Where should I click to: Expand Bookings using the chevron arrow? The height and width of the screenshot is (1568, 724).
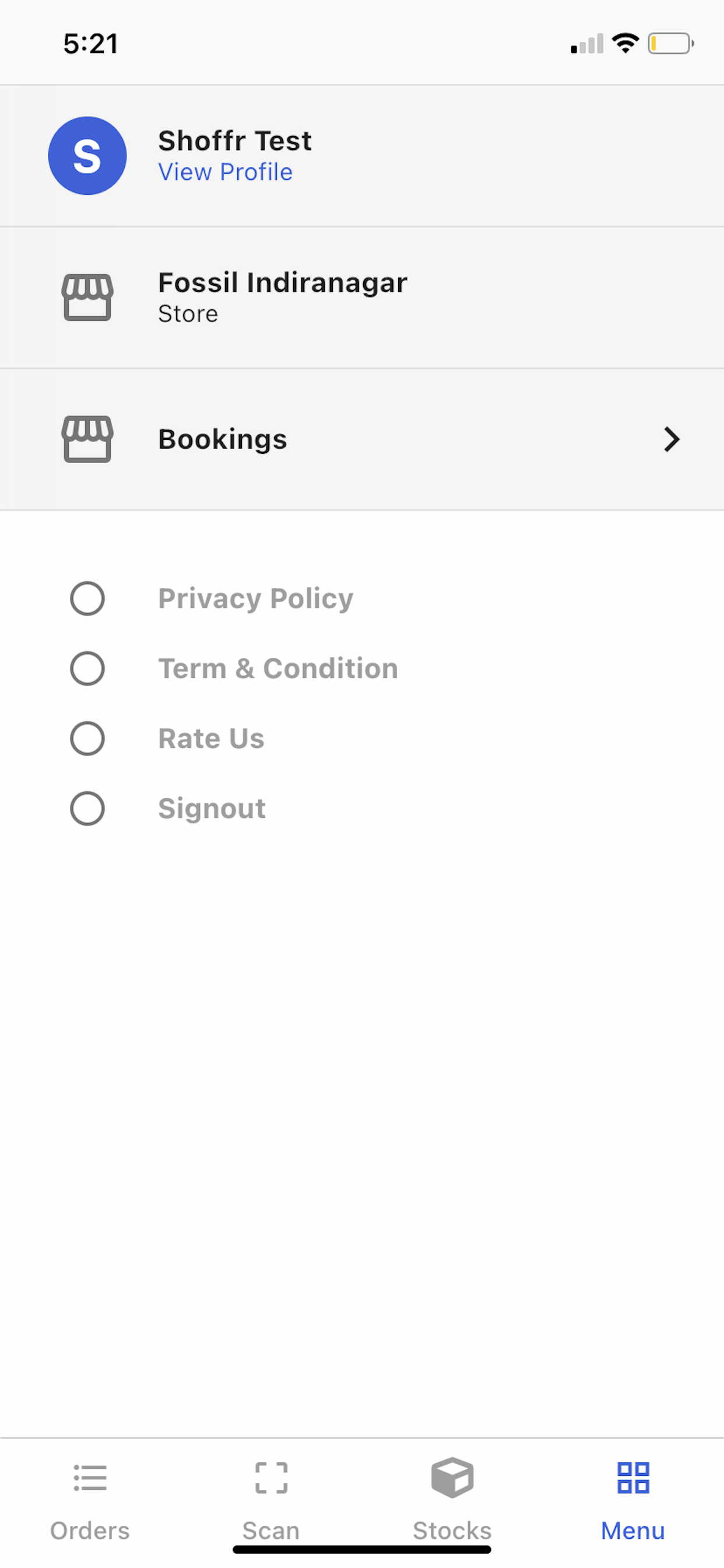click(x=672, y=439)
